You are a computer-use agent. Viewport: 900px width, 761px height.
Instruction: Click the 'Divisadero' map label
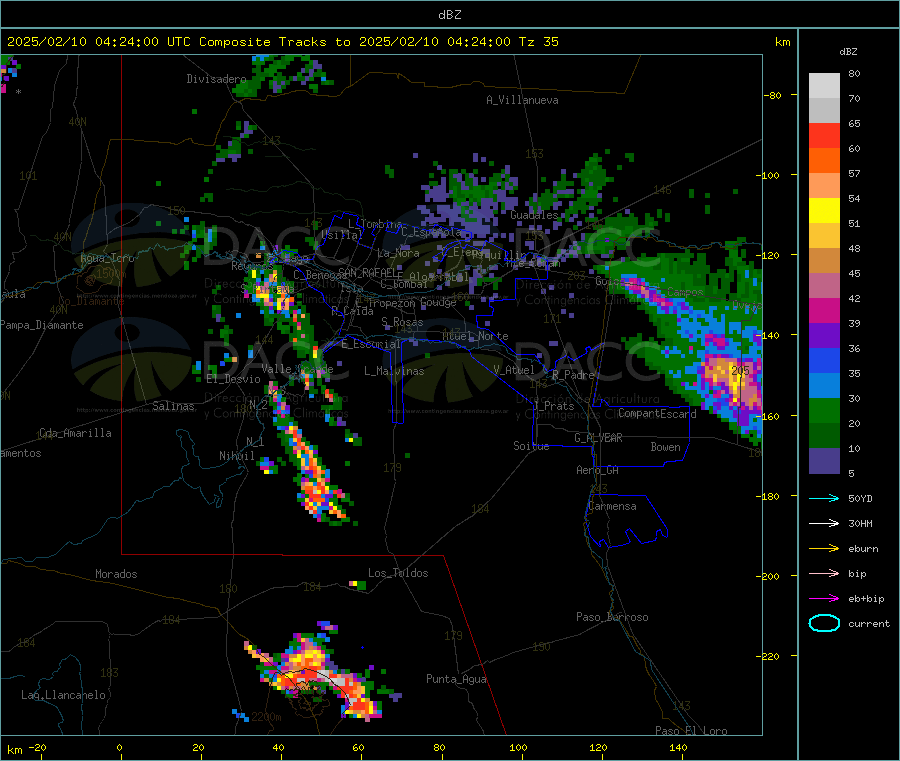coord(216,79)
